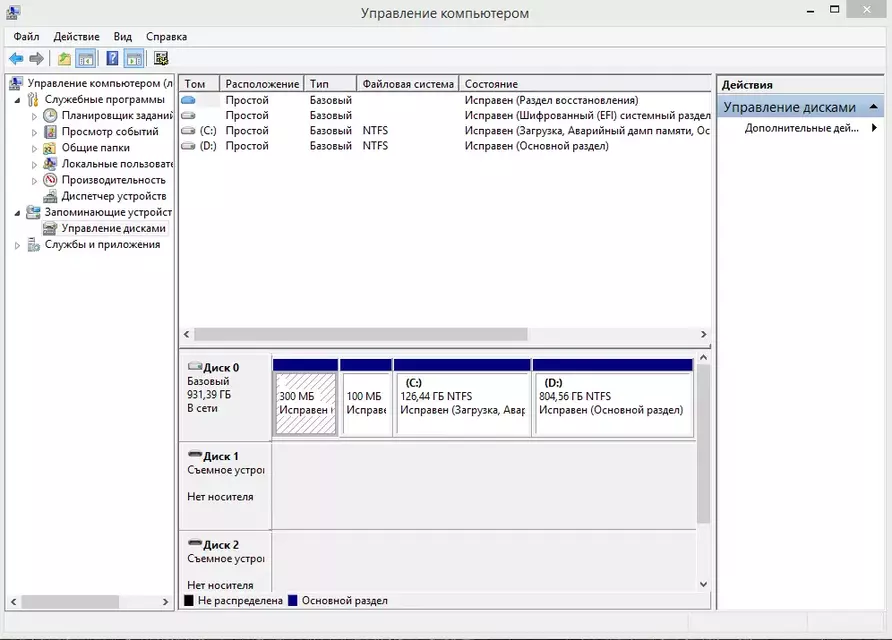Expand the Локальные пользователи node
The height and width of the screenshot is (640, 892).
coord(34,164)
